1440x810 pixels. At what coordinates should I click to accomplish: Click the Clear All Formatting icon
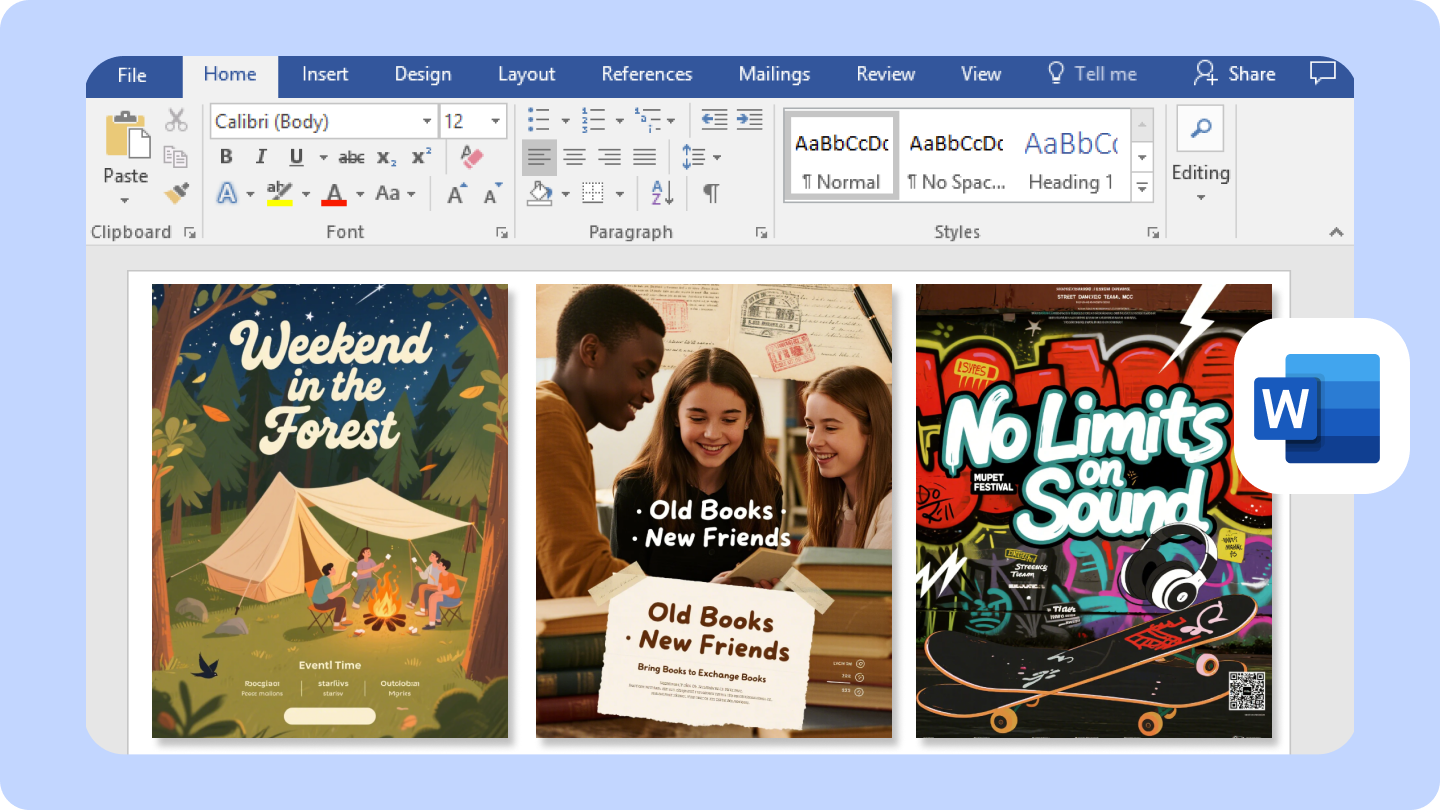[x=470, y=156]
